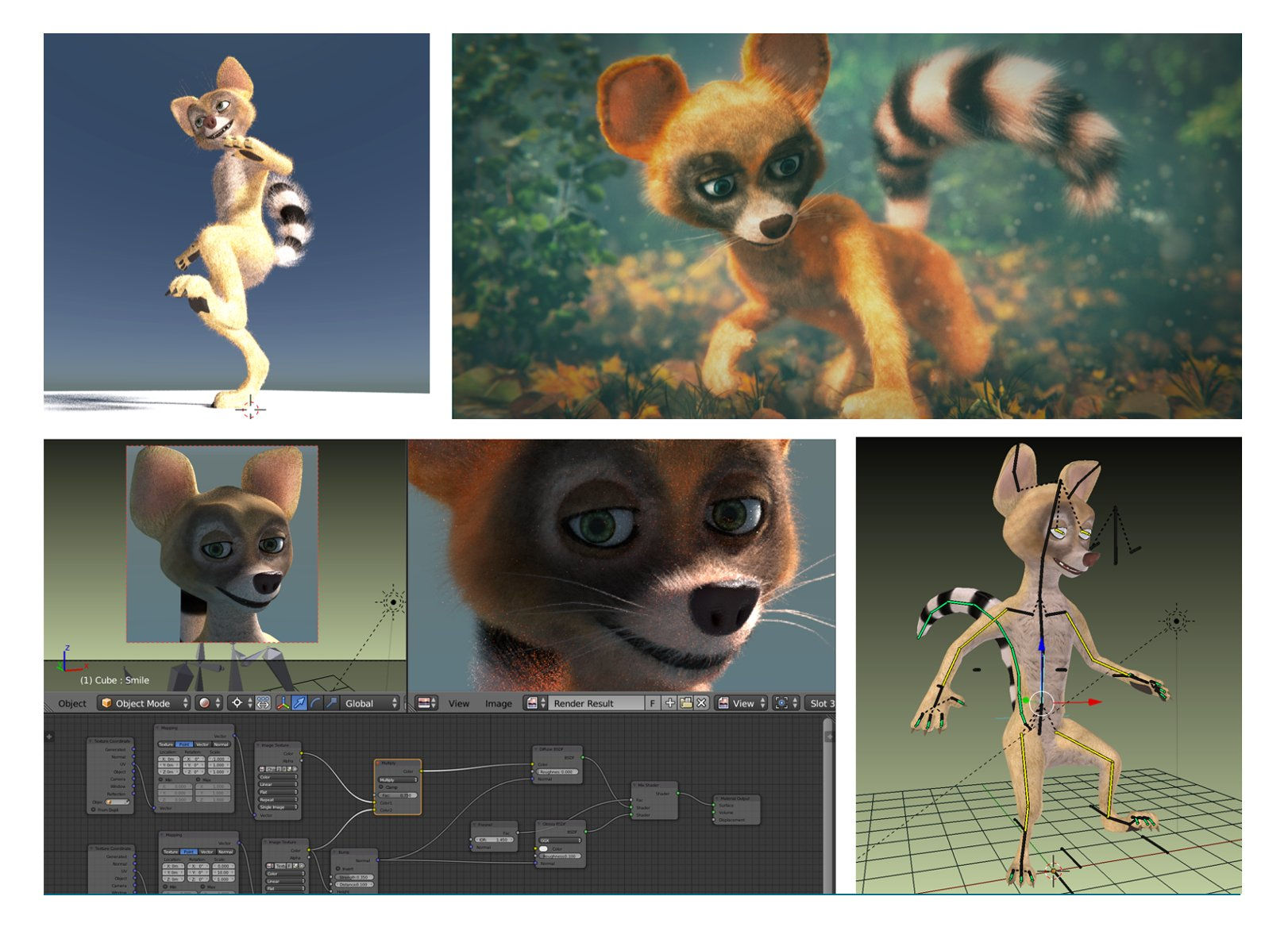The height and width of the screenshot is (927, 1288).
Task: Click the pivot icon in image editor header
Action: 786,703
